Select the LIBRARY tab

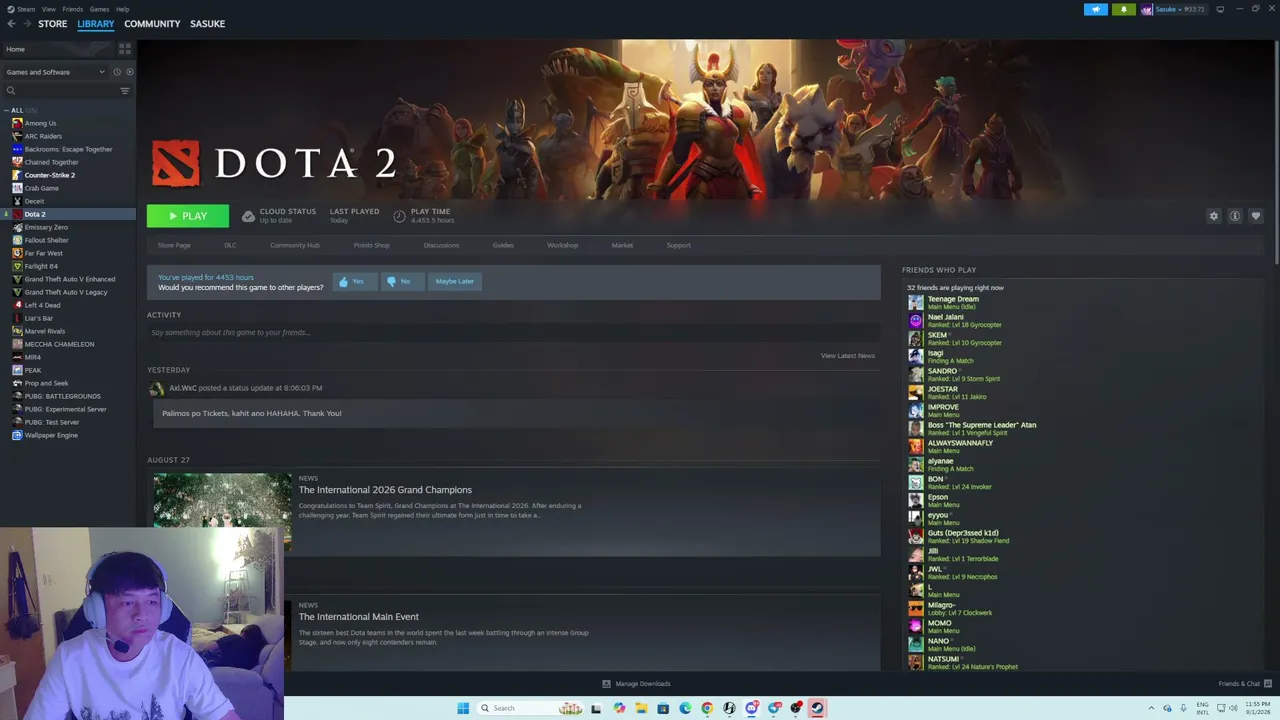96,24
